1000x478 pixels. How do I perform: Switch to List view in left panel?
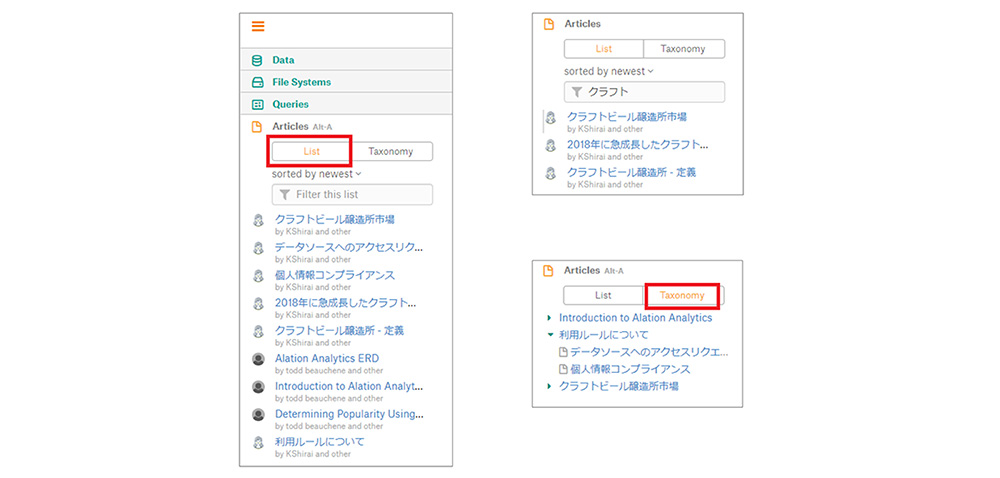click(x=310, y=152)
